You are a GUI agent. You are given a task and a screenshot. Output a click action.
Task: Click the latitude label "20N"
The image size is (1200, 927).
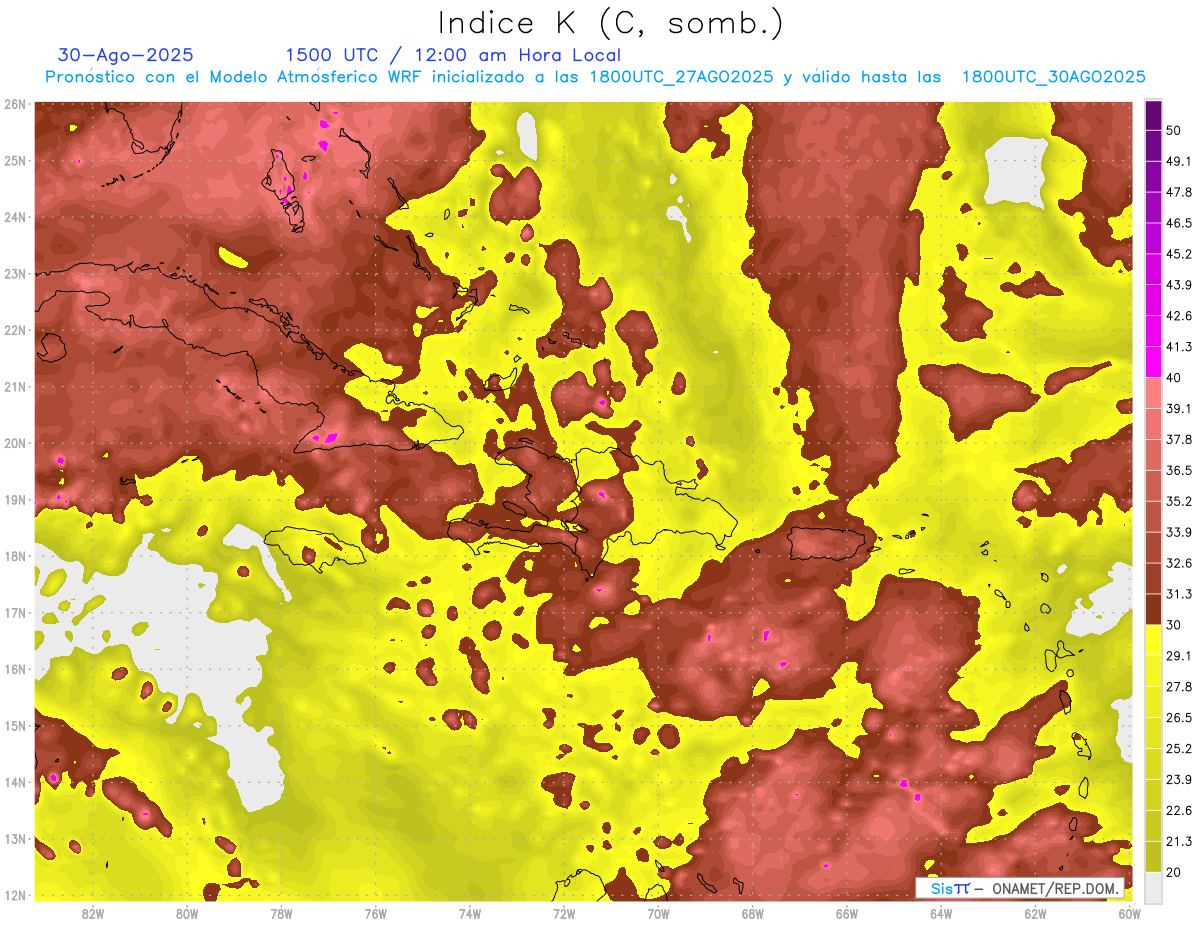(15, 443)
